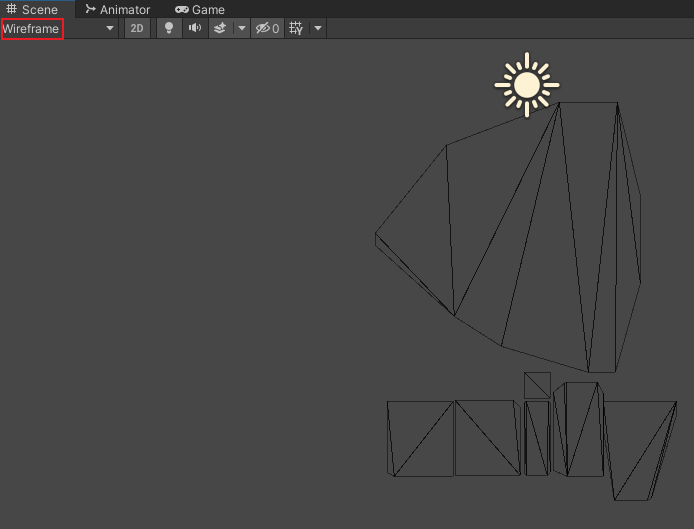Open grid settings dropdown arrow

(x=318, y=28)
